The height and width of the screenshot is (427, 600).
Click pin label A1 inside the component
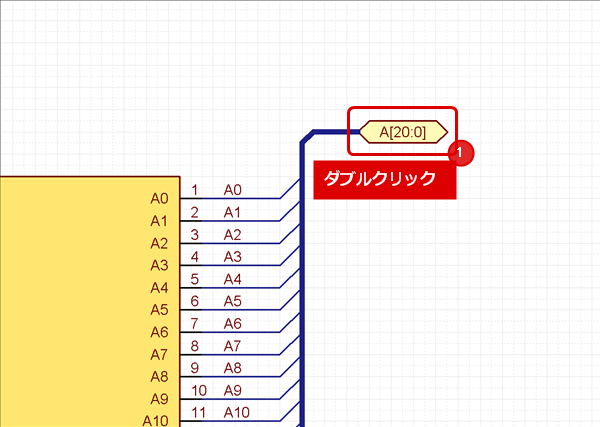[x=159, y=221]
